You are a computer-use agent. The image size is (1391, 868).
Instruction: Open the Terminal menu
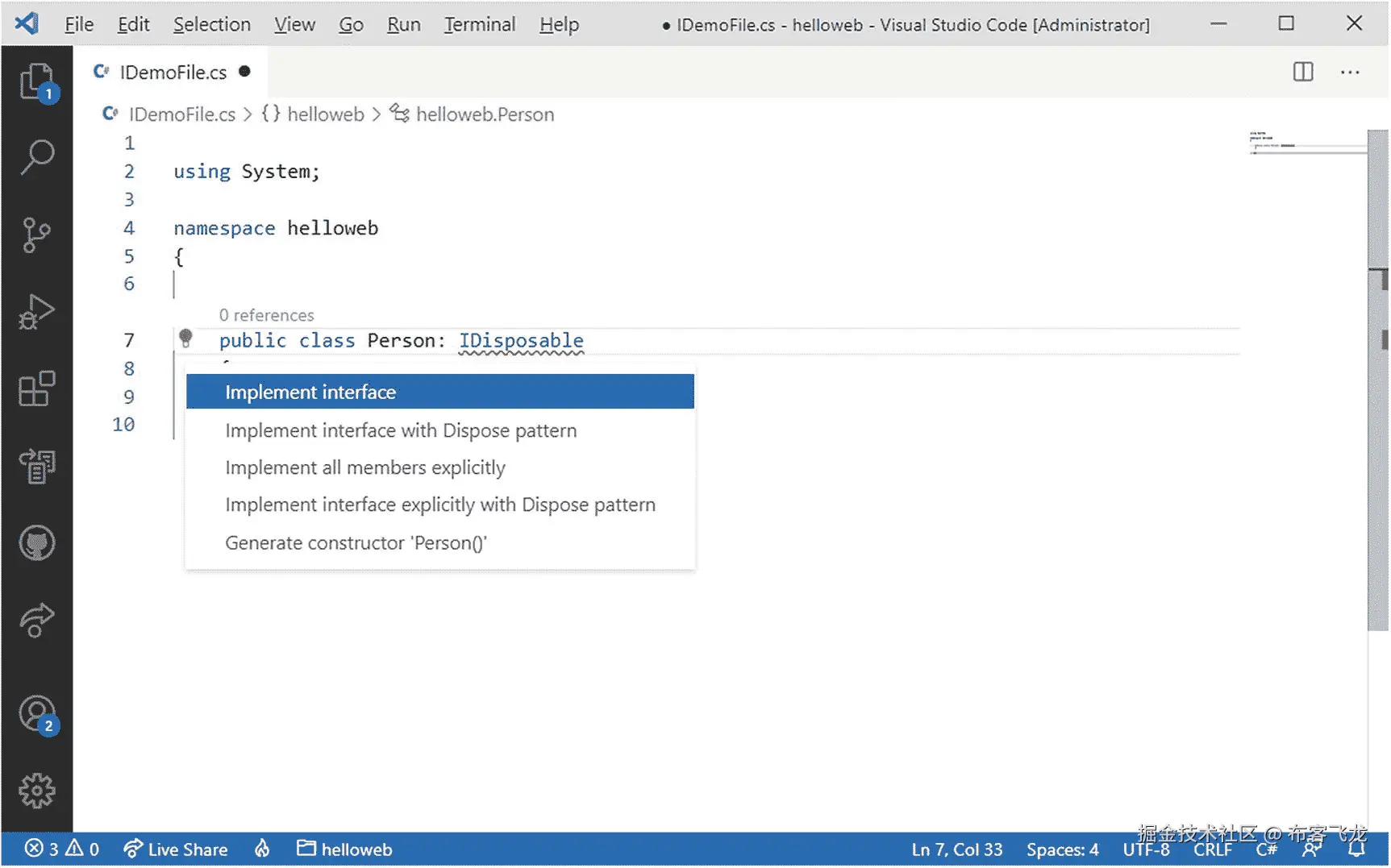[480, 24]
